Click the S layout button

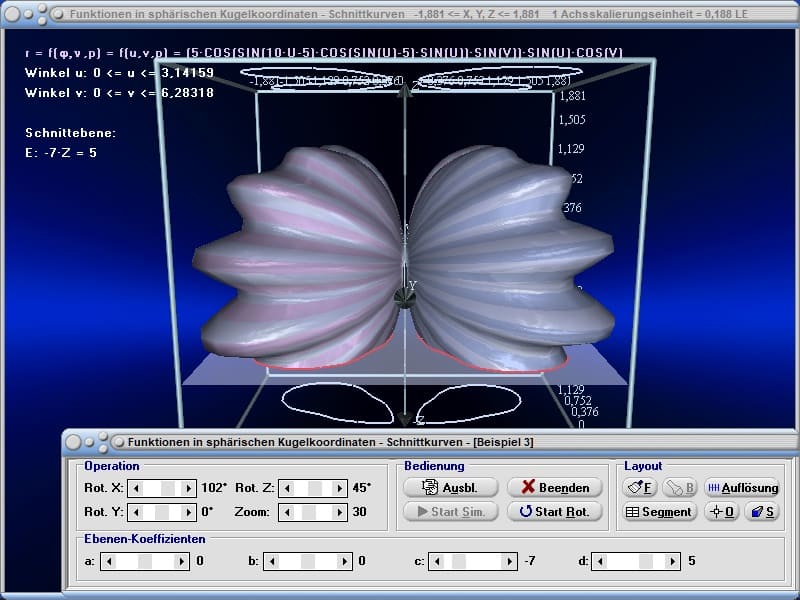click(x=762, y=511)
